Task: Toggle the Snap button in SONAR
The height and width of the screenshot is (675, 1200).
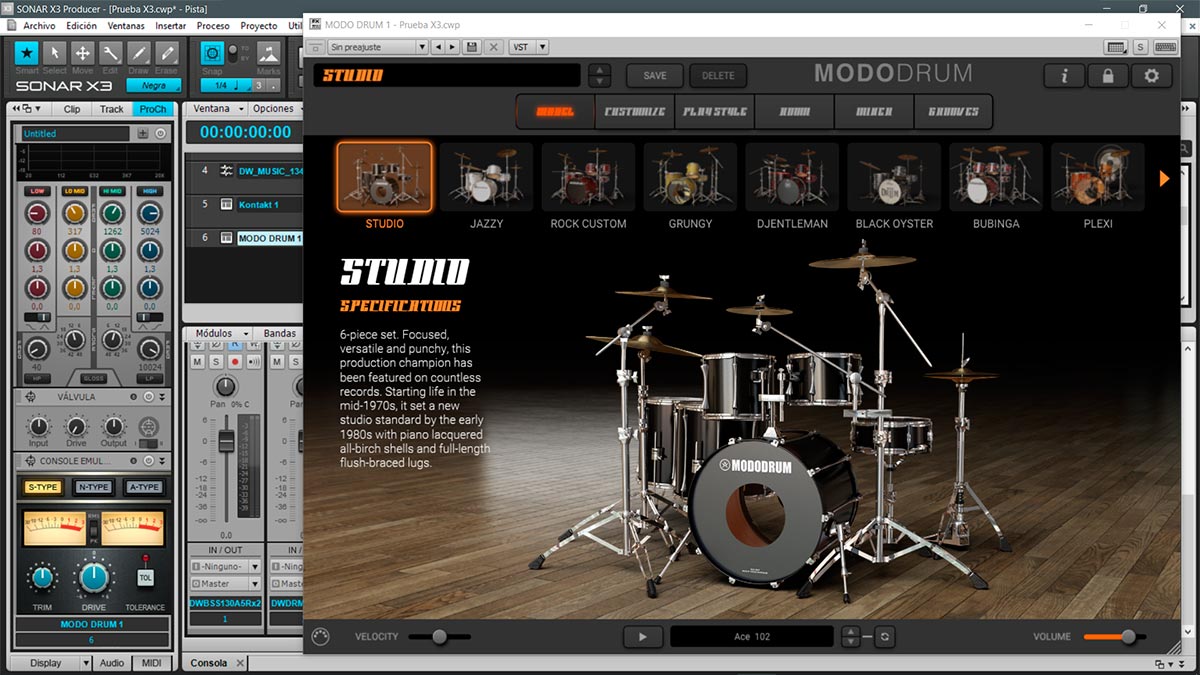Action: pos(212,52)
